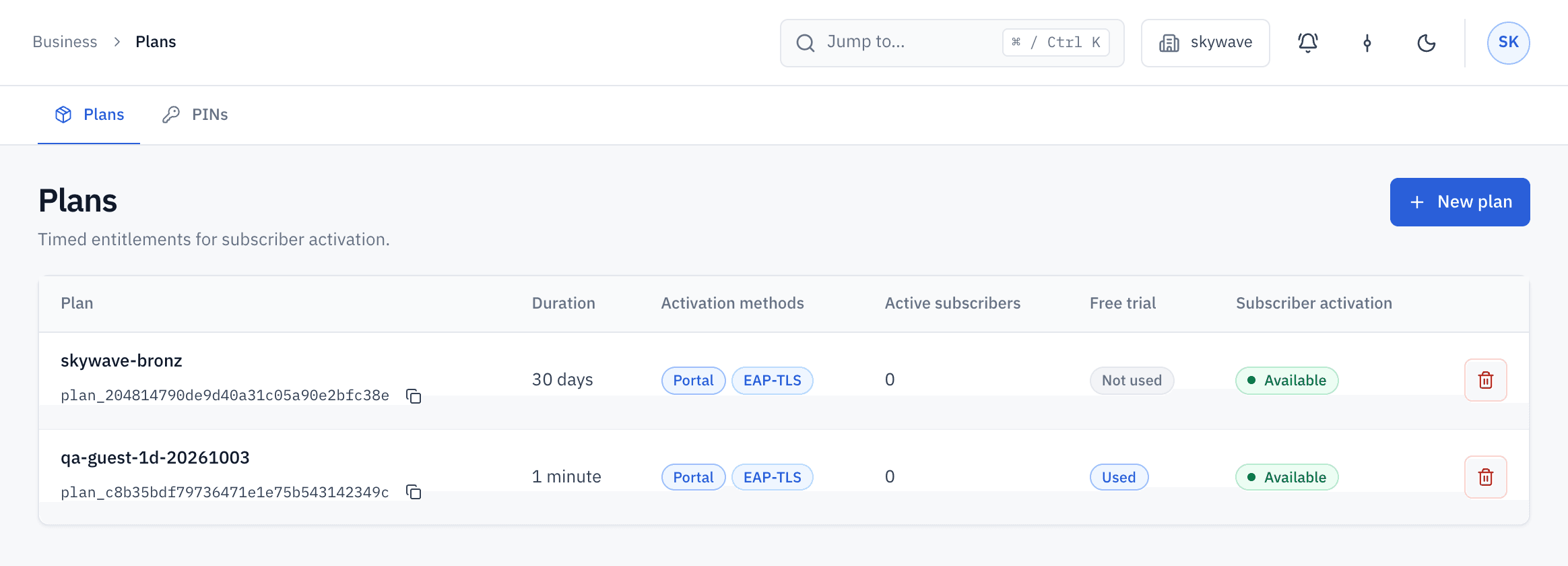Click the EAP-TLS badge for qa-guest-1d-20261003

point(772,478)
